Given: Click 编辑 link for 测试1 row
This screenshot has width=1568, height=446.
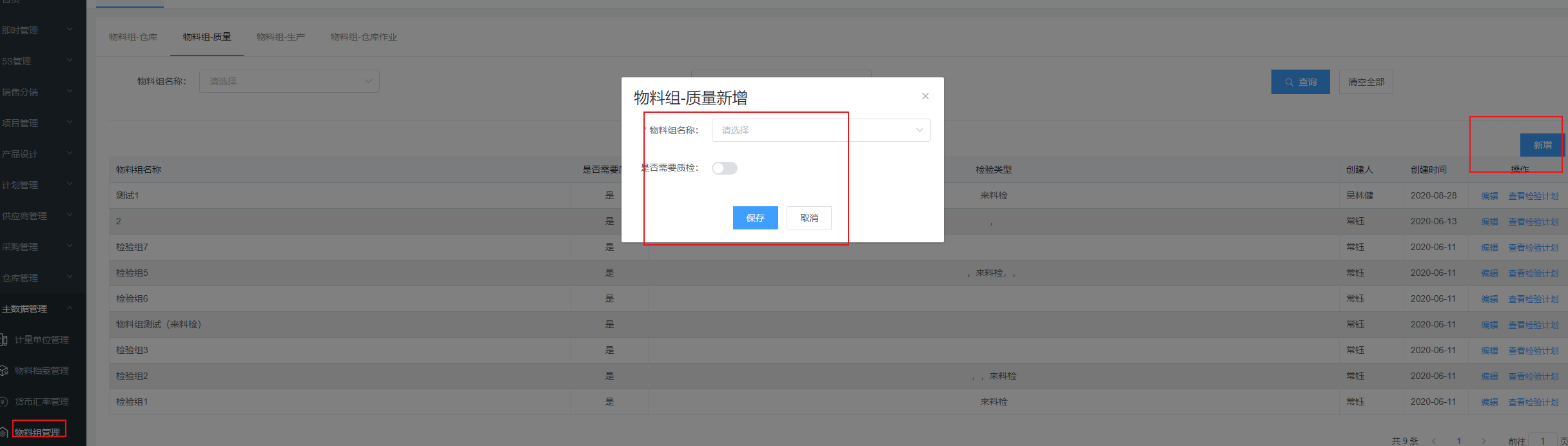Looking at the screenshot, I should tap(1489, 196).
